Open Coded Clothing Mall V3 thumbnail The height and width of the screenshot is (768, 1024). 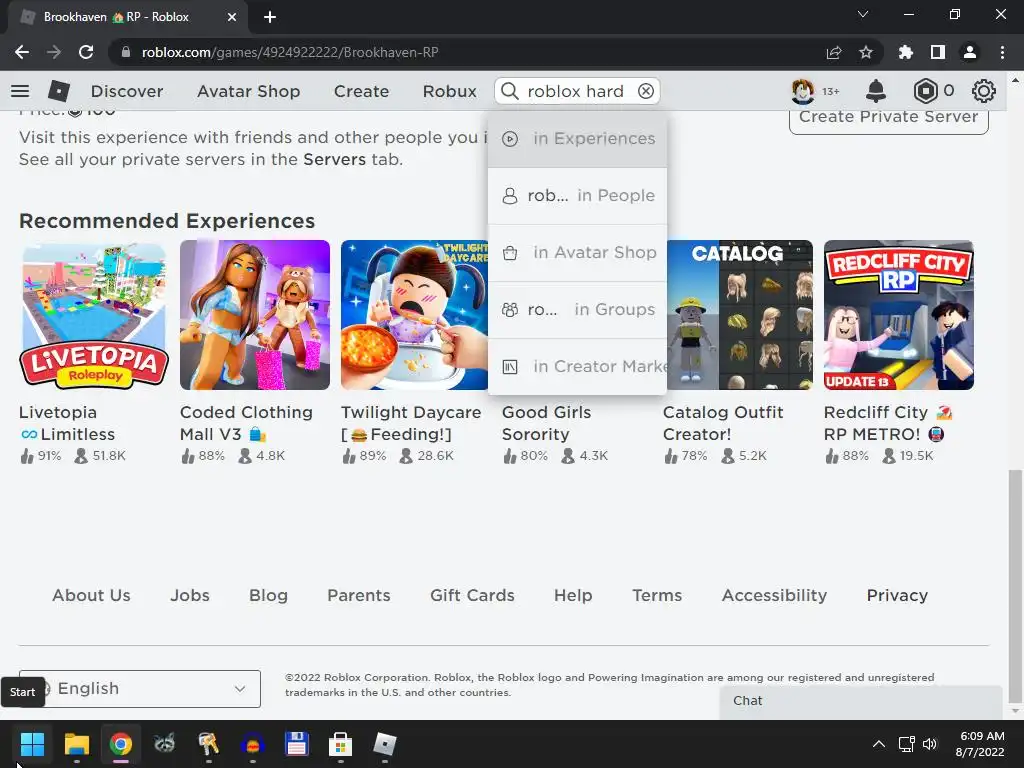pos(255,315)
